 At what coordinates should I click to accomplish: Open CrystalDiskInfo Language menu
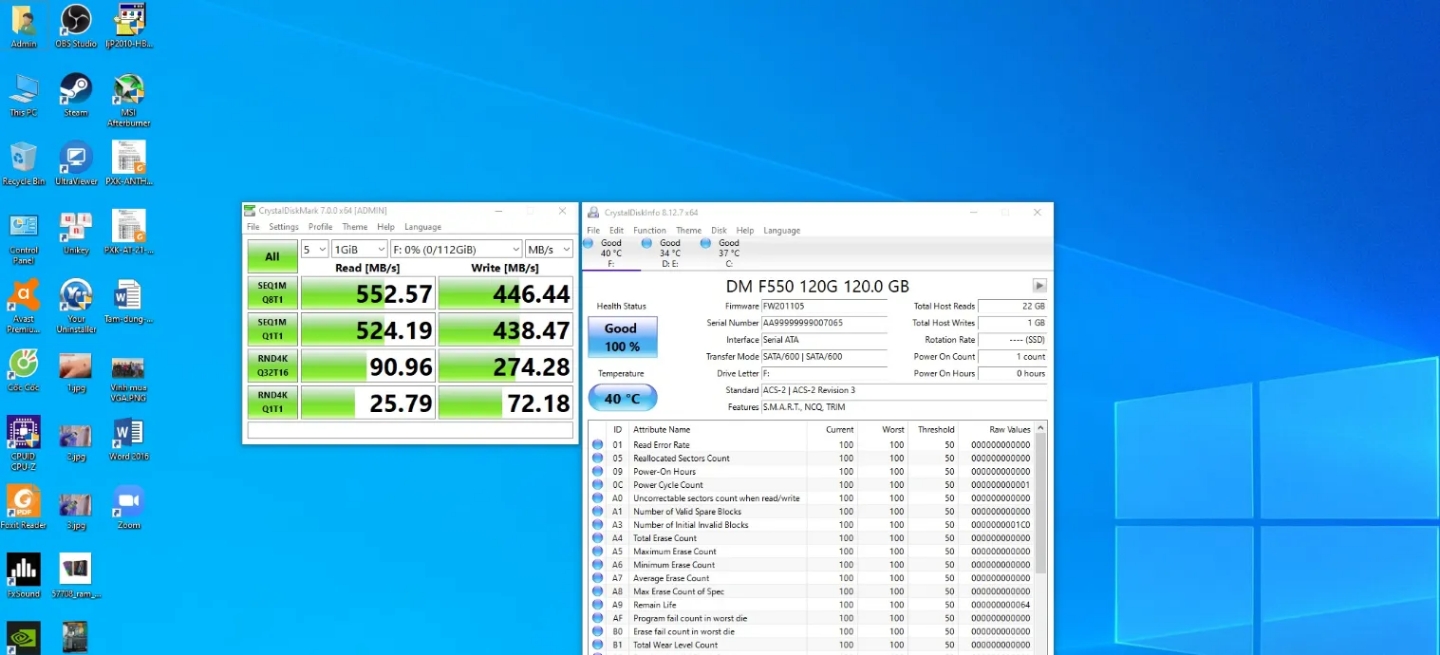click(x=782, y=230)
